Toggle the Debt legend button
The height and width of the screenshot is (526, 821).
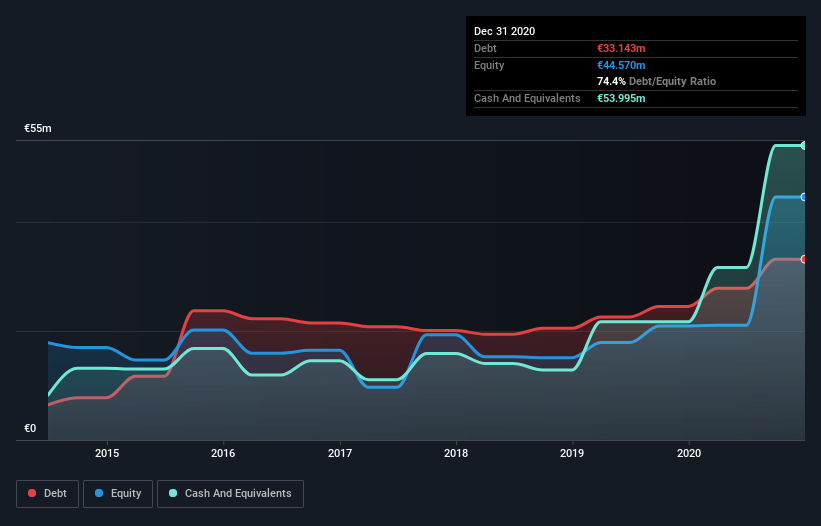tap(48, 494)
